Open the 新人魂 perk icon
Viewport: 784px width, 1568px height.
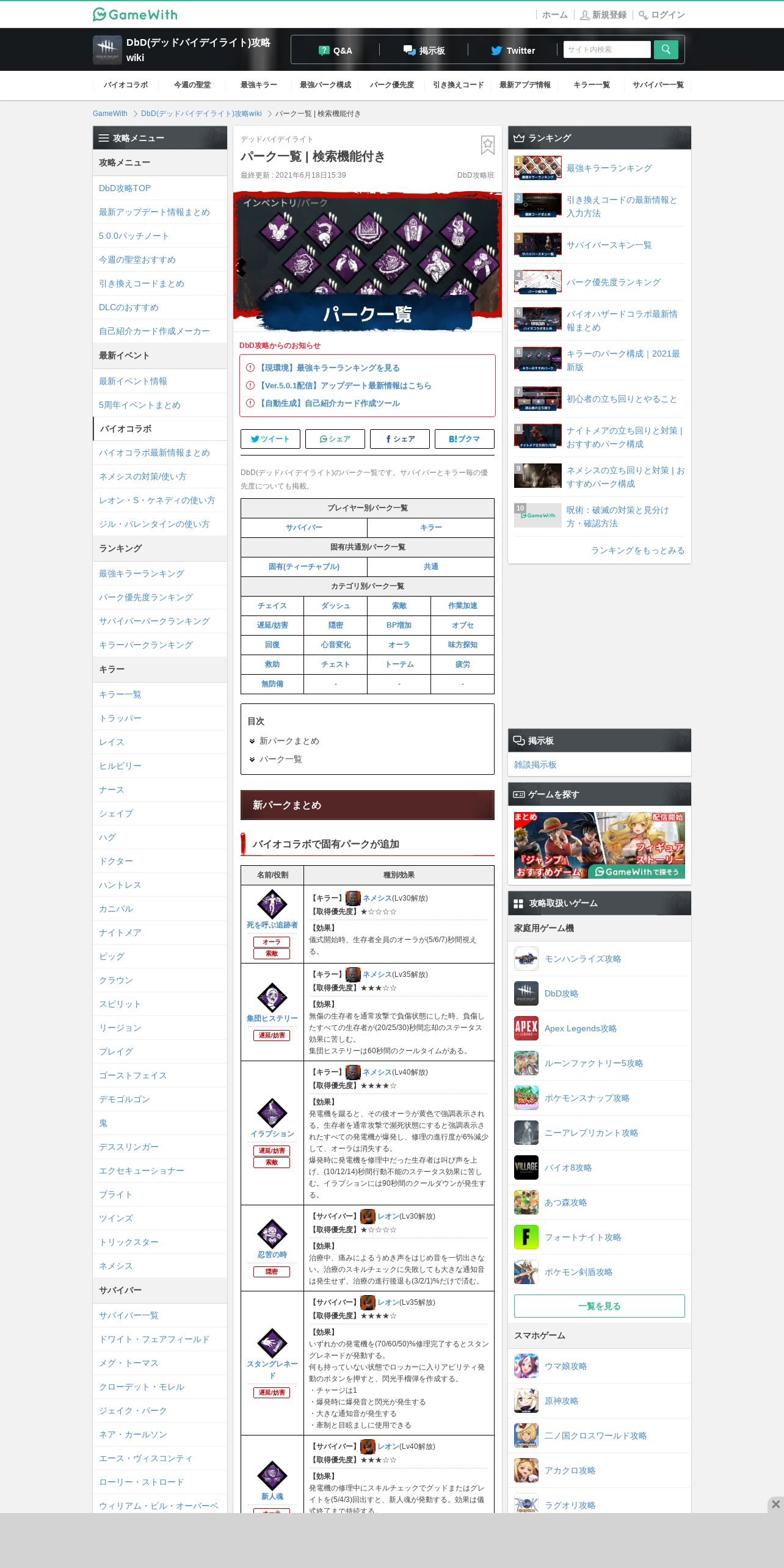[x=272, y=1475]
